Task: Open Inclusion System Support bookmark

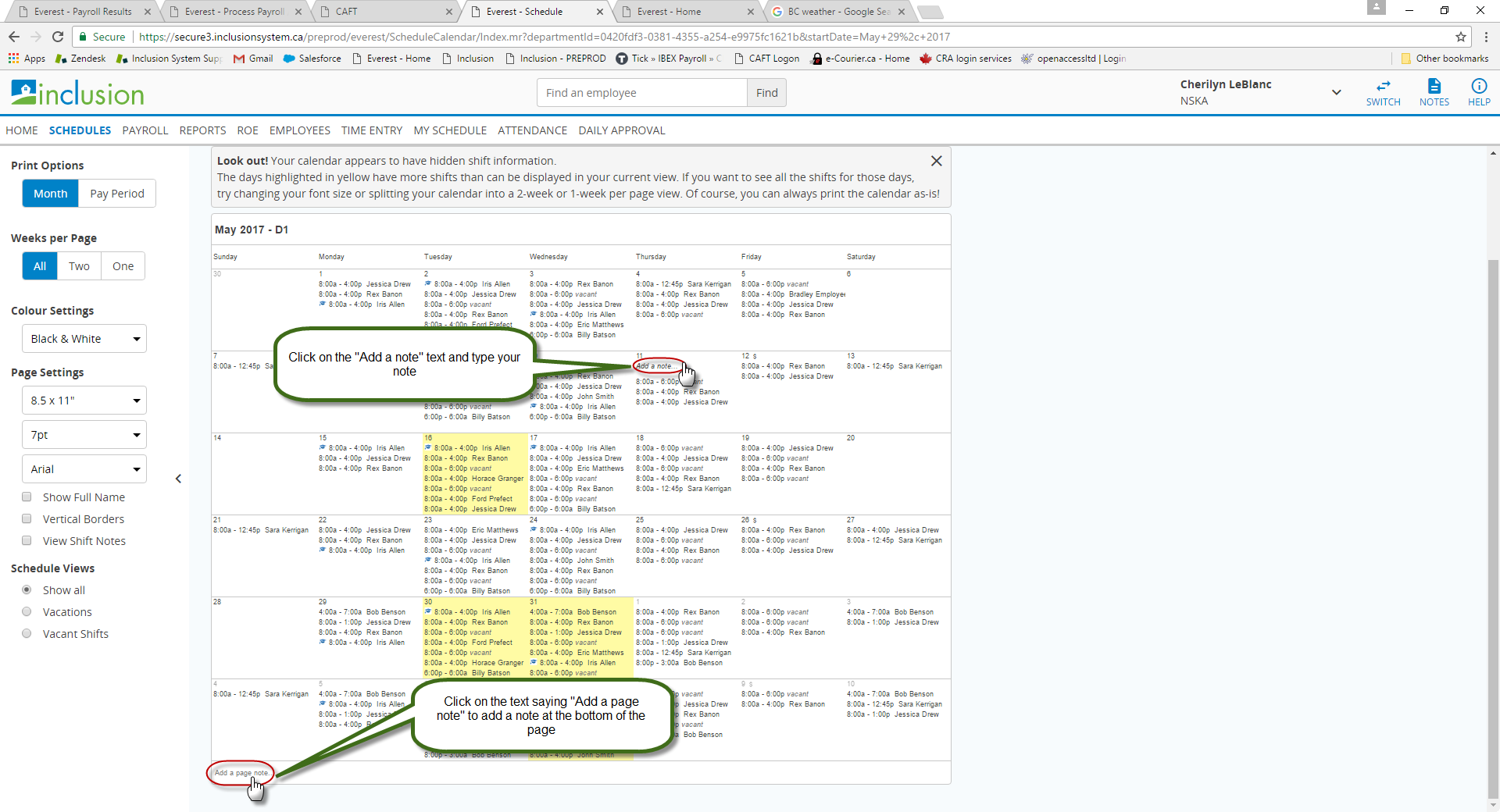Action: [169, 59]
